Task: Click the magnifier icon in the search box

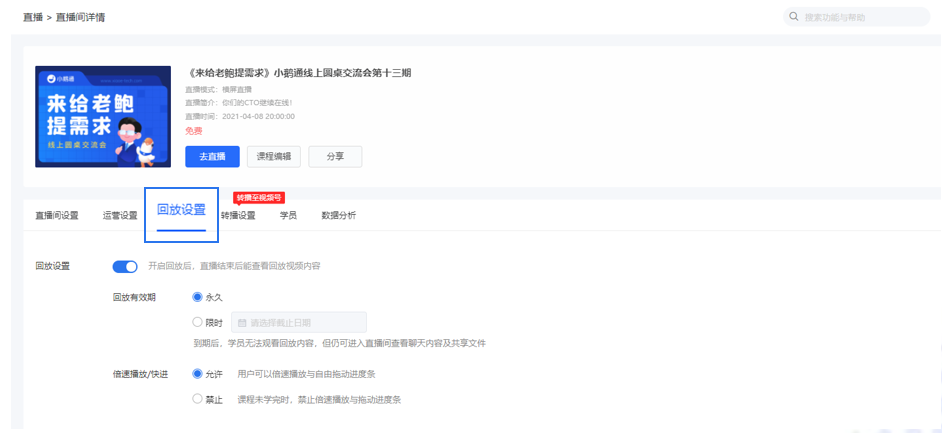Action: pos(795,17)
